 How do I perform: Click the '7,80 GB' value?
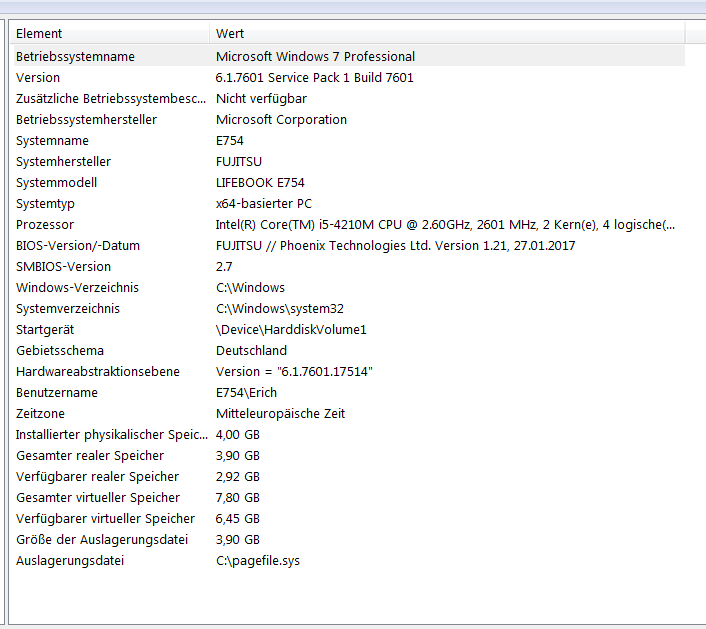click(238, 498)
